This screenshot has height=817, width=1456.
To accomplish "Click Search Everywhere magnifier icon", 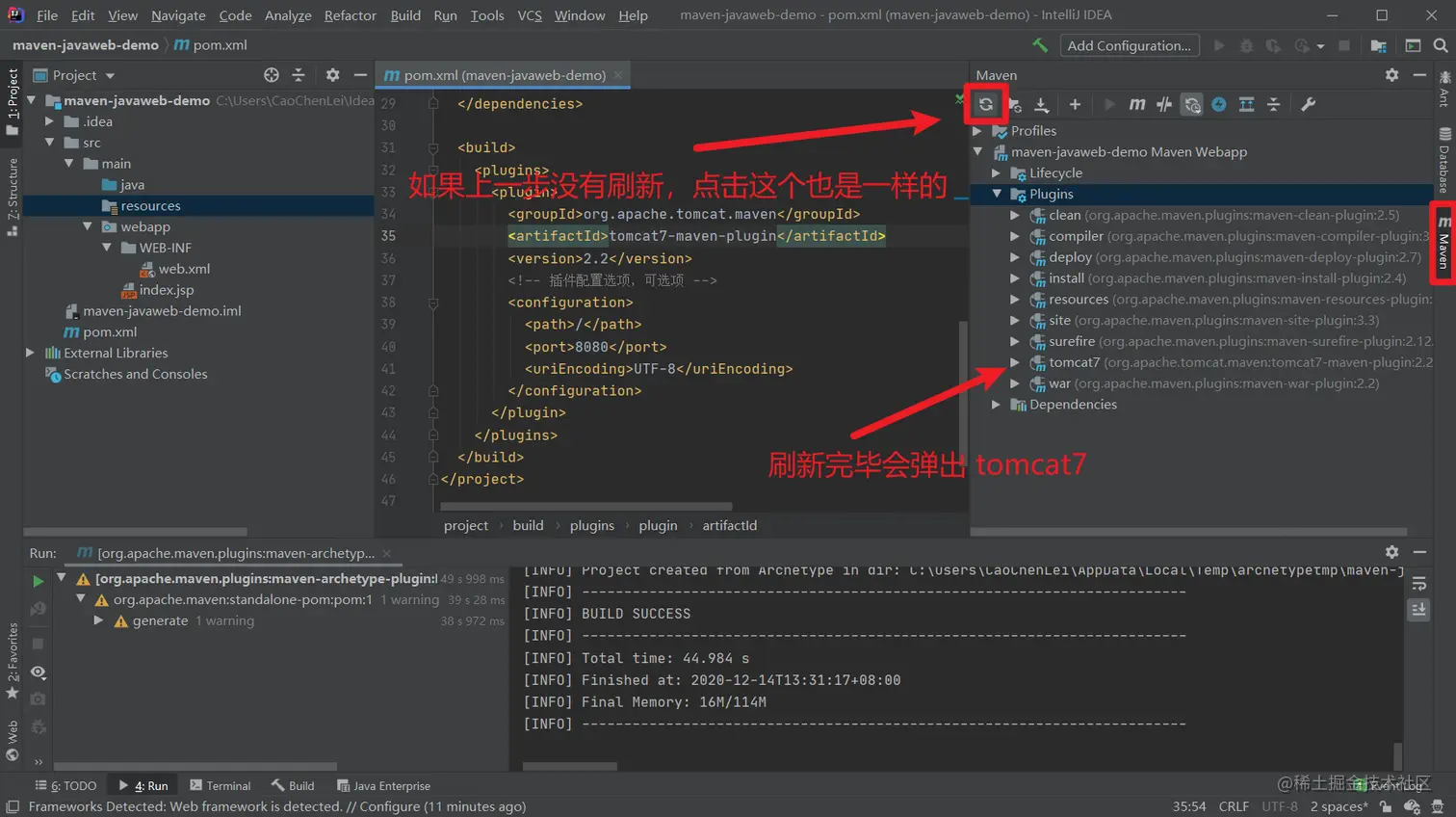I will coord(1441,45).
